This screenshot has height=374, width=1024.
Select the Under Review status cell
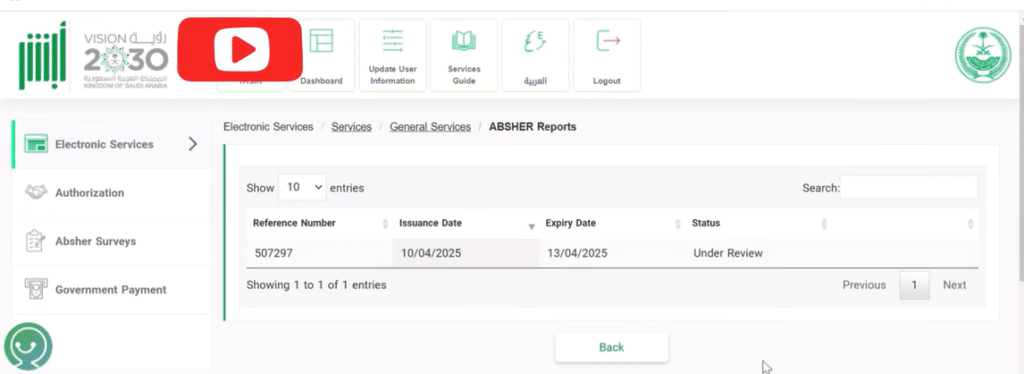pyautogui.click(x=758, y=253)
